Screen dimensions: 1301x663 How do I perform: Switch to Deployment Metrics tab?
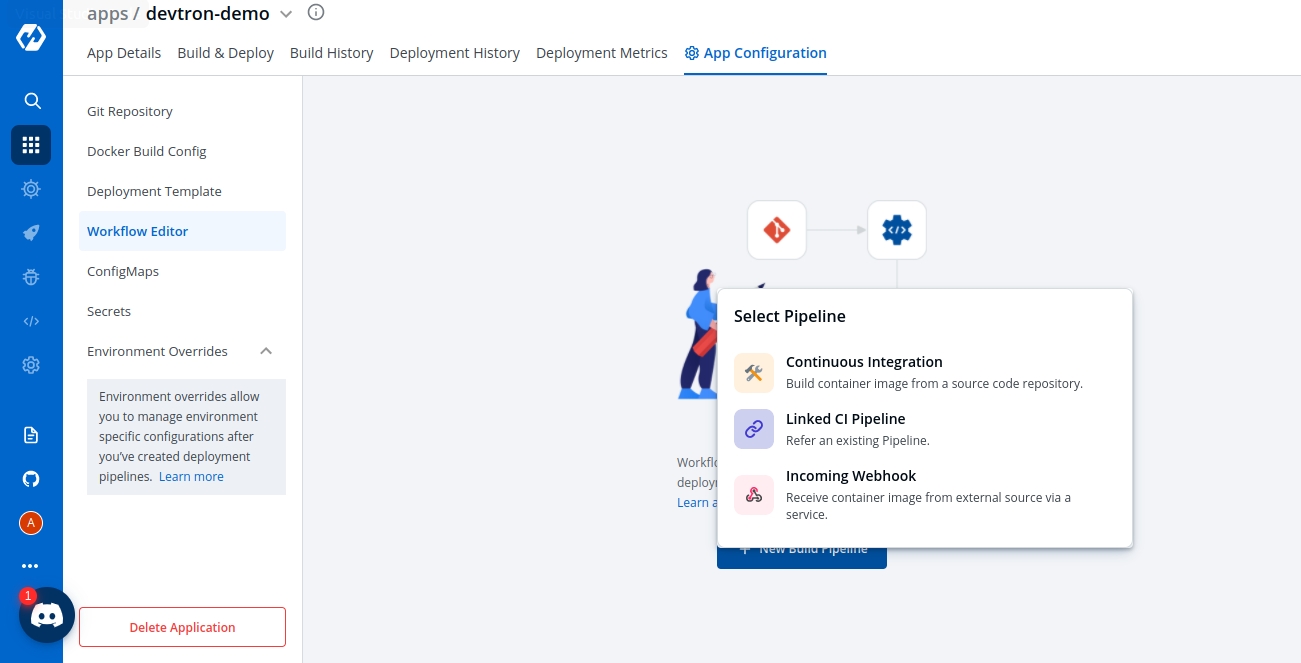[602, 53]
